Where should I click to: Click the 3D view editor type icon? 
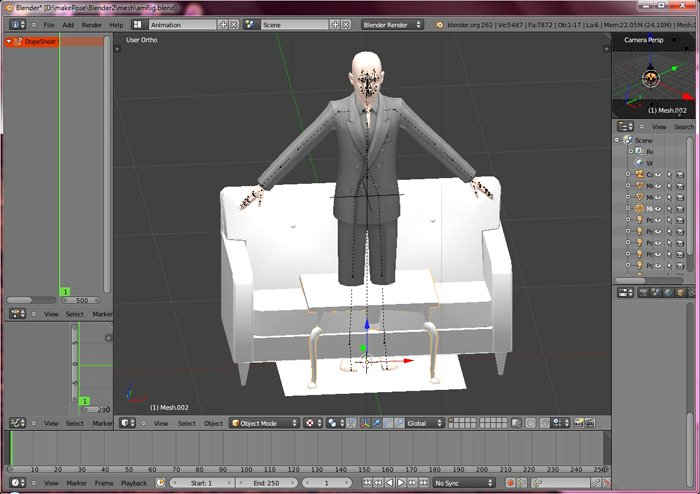pyautogui.click(x=126, y=423)
